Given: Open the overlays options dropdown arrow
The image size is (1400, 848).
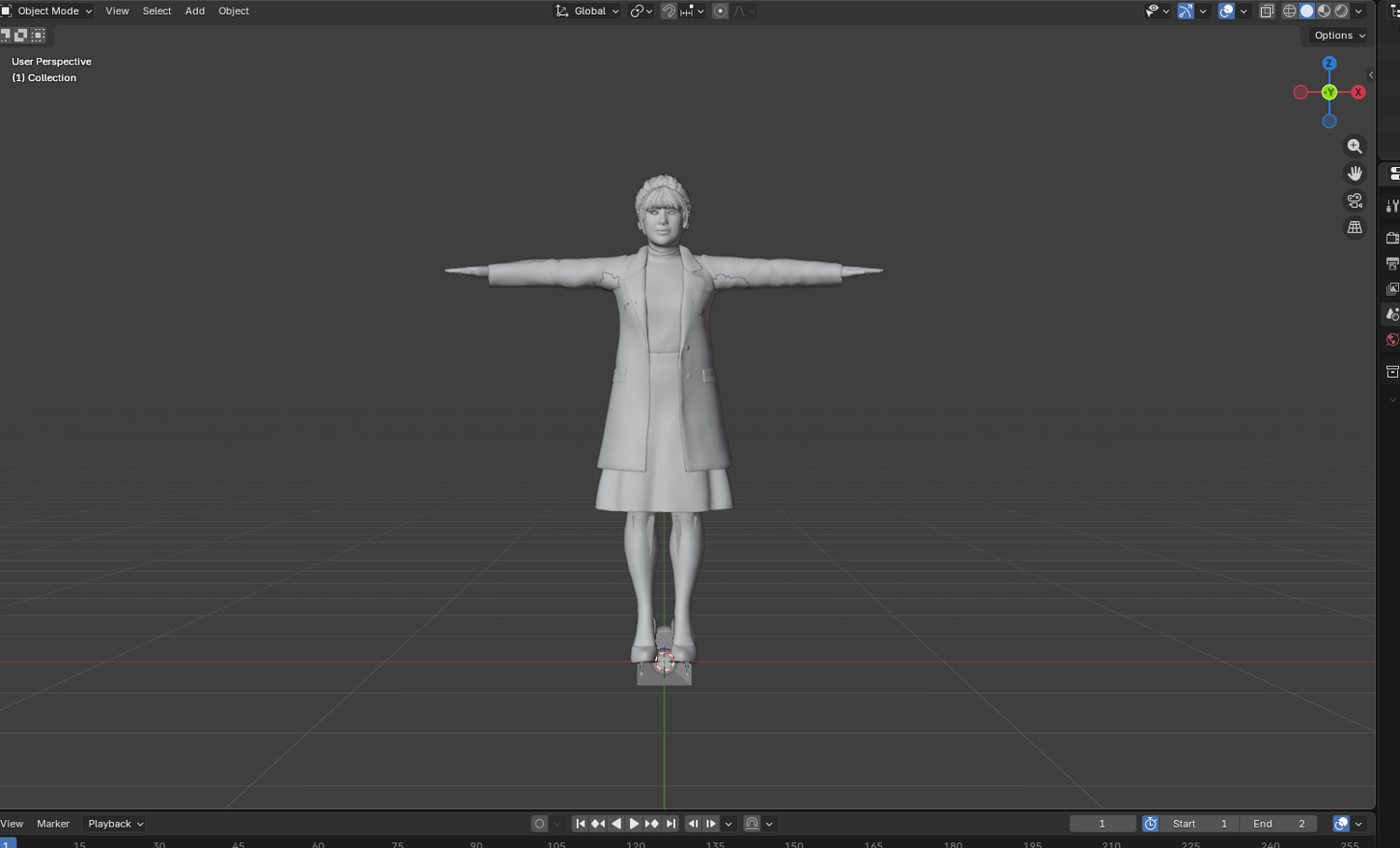Looking at the screenshot, I should coord(1243,11).
